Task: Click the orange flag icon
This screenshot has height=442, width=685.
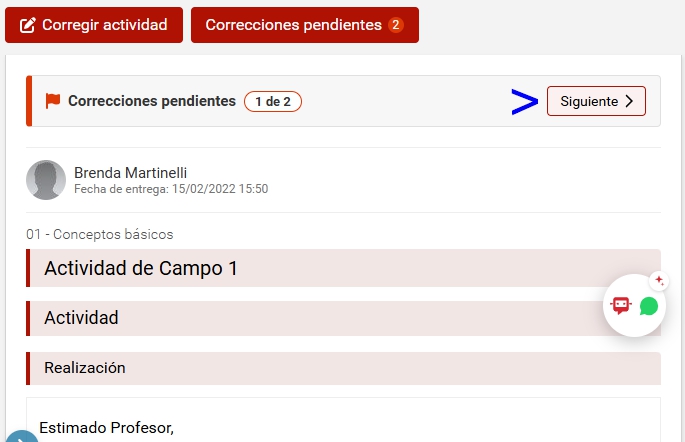Action: pyautogui.click(x=53, y=101)
